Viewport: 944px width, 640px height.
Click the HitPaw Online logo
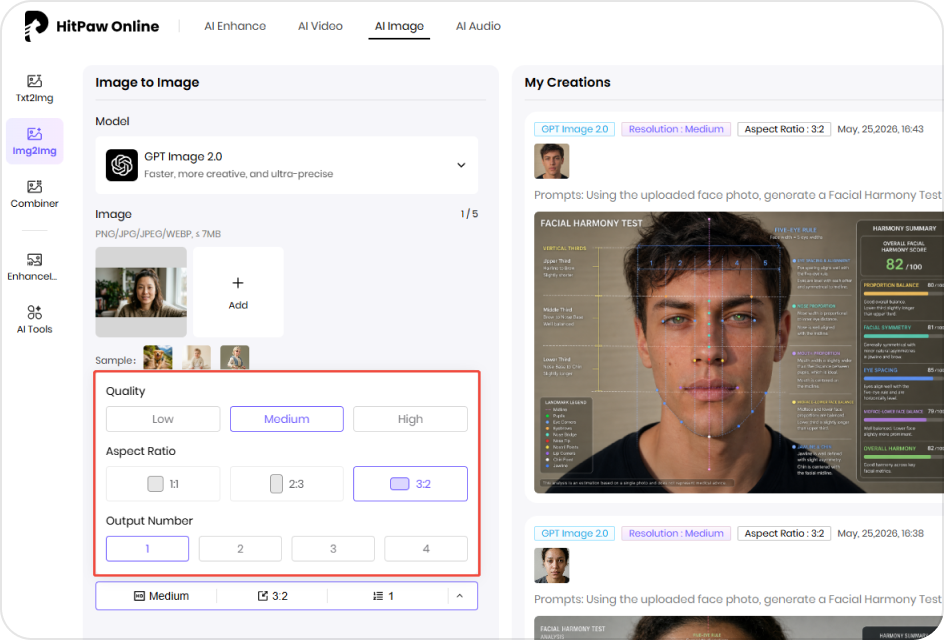pyautogui.click(x=92, y=26)
